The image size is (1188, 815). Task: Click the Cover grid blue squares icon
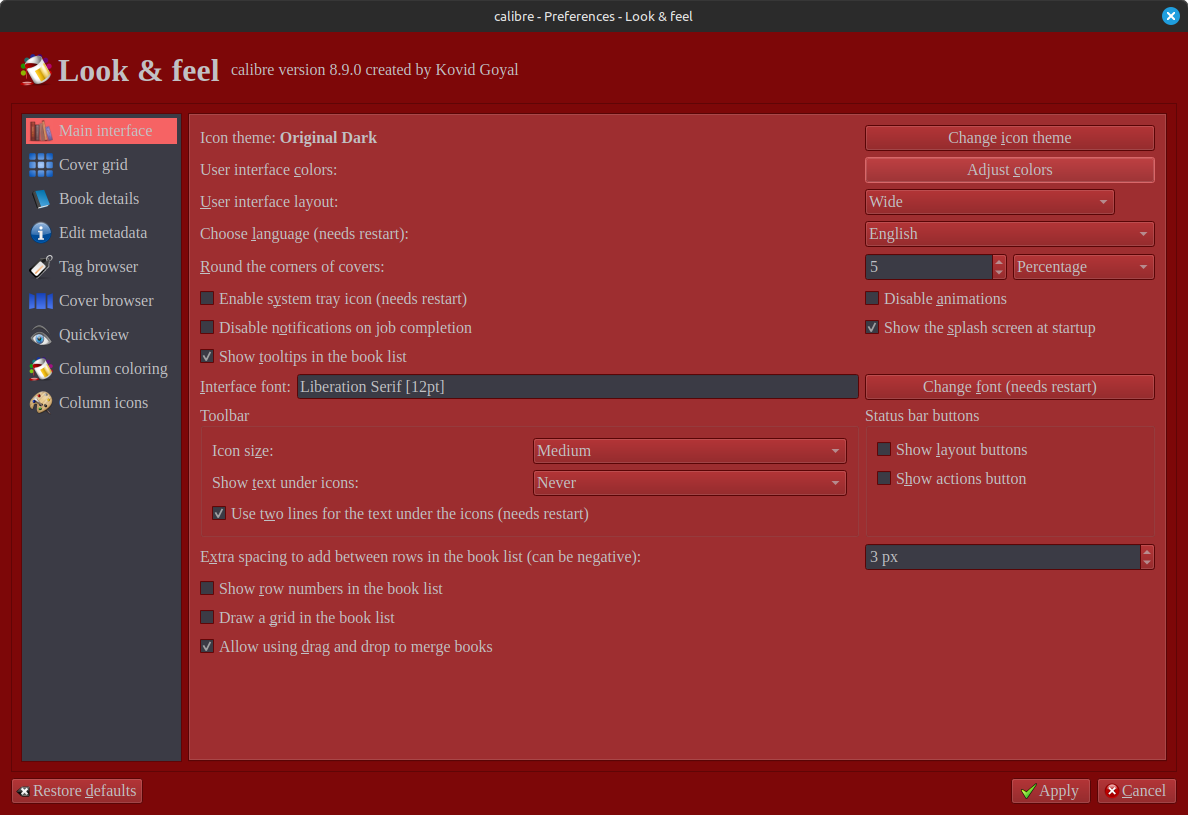(41, 165)
